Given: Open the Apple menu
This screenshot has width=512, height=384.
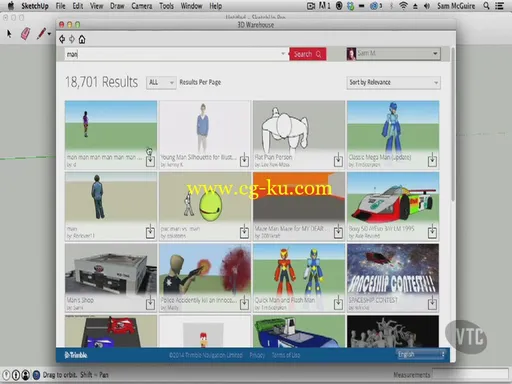Looking at the screenshot, I should [x=11, y=6].
